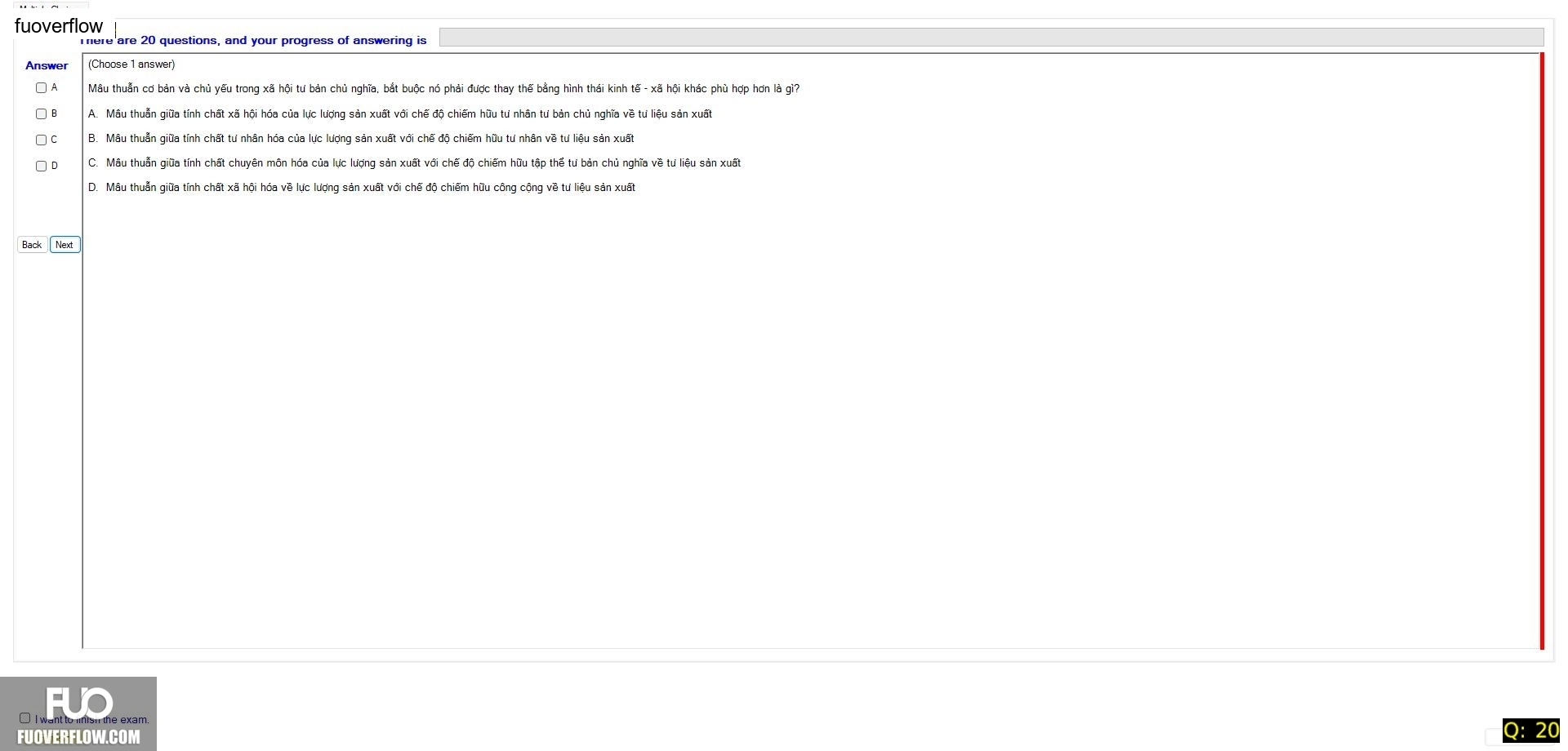Click the '(Choose 1 answer)' instruction text
The image size is (1568, 751).
coord(131,64)
